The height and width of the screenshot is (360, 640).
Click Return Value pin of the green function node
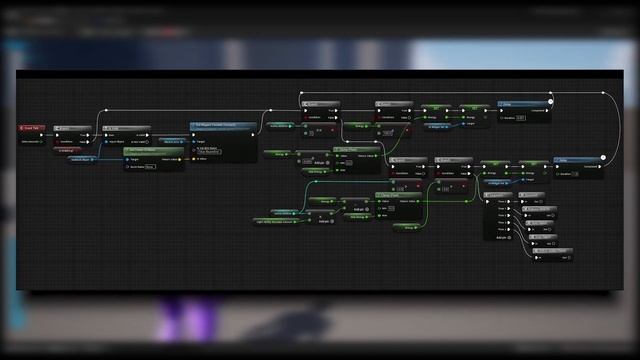coord(180,160)
